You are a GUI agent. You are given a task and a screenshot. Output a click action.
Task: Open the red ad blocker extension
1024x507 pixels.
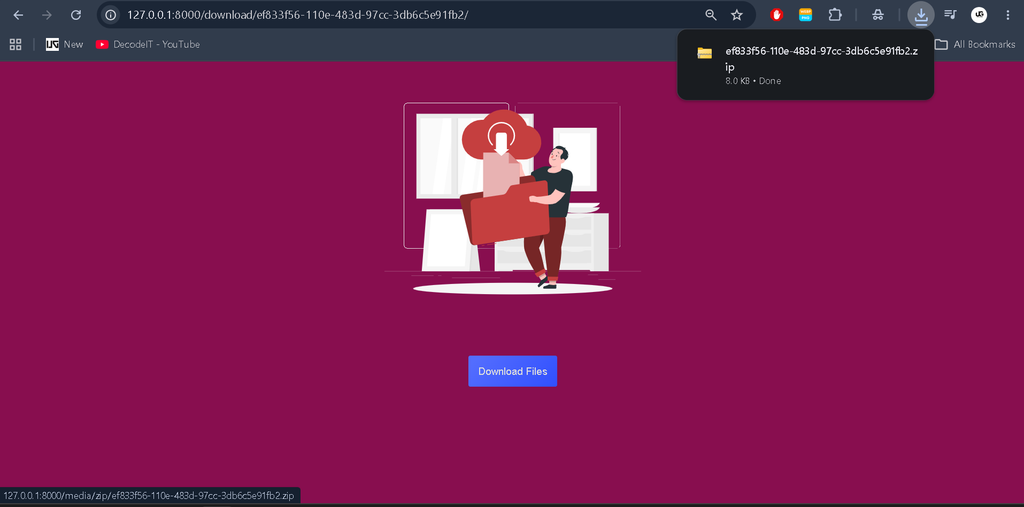[x=776, y=15]
